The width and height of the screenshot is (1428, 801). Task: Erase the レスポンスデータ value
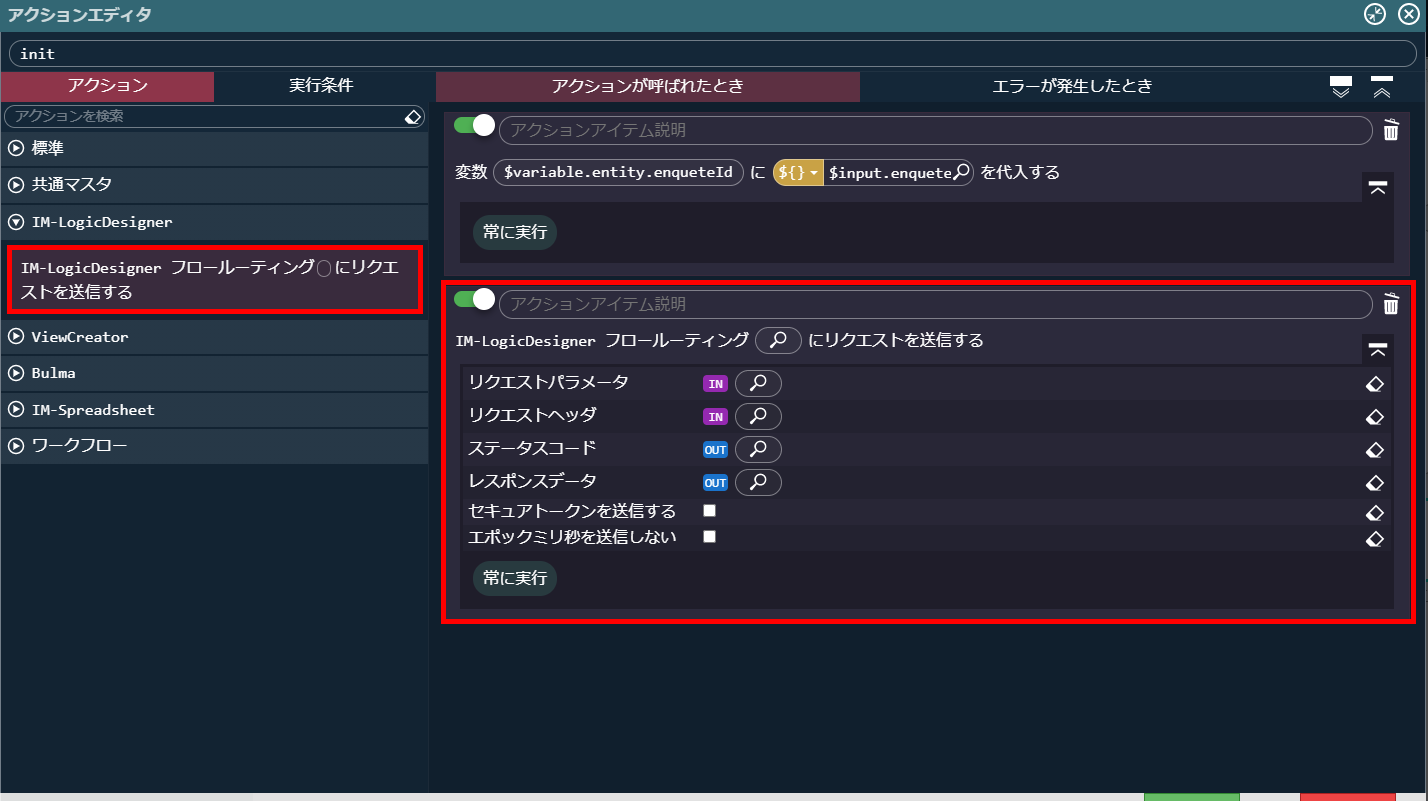[1374, 483]
